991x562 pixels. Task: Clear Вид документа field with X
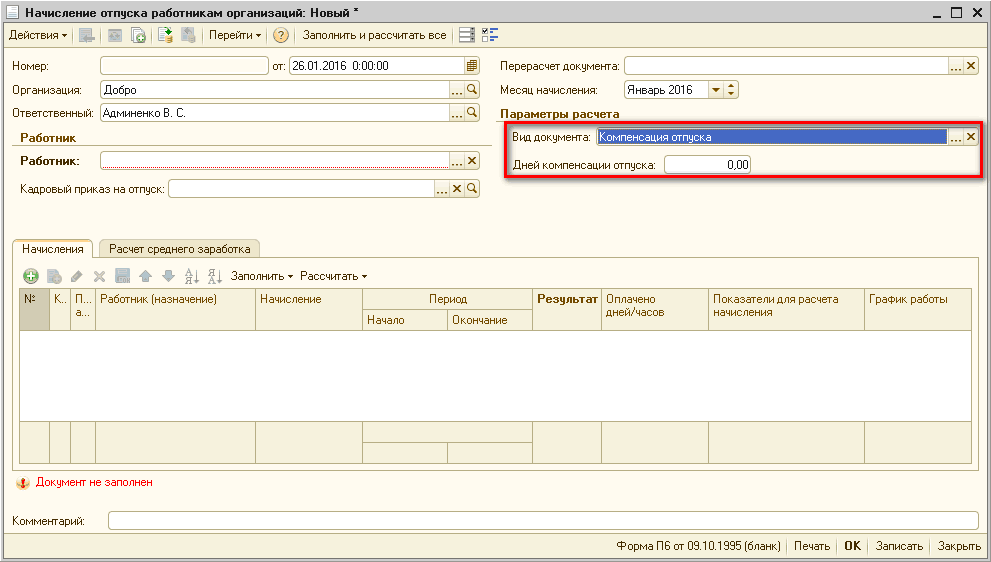(971, 137)
